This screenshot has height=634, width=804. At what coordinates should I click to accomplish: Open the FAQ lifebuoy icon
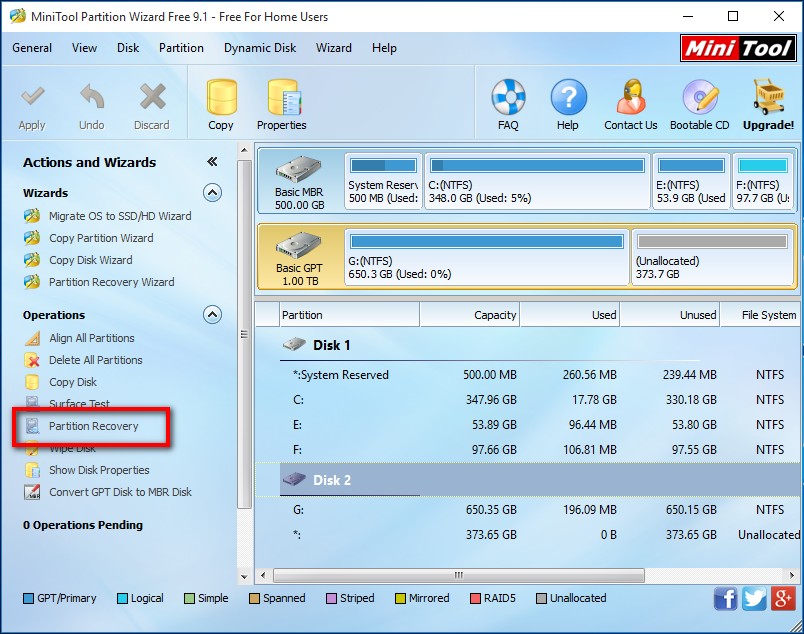coord(508,98)
